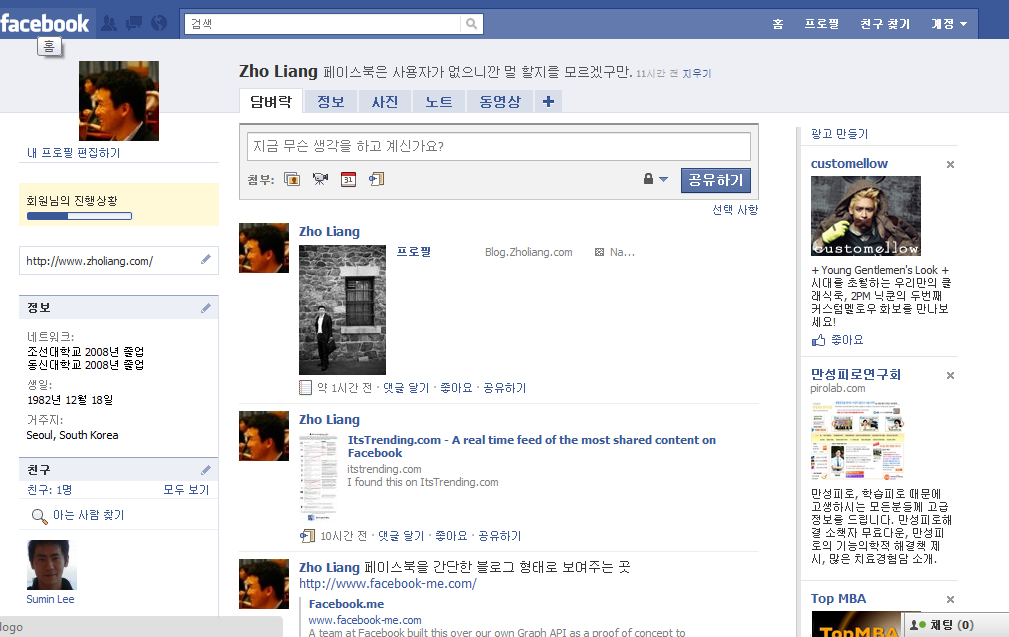Open friend requests icon in top bar

pos(109,24)
